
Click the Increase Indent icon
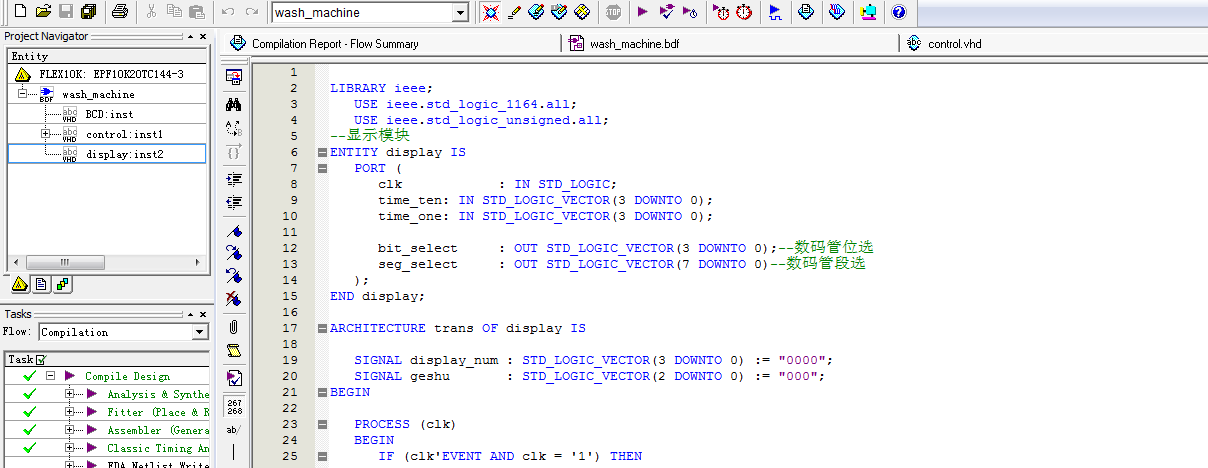233,179
